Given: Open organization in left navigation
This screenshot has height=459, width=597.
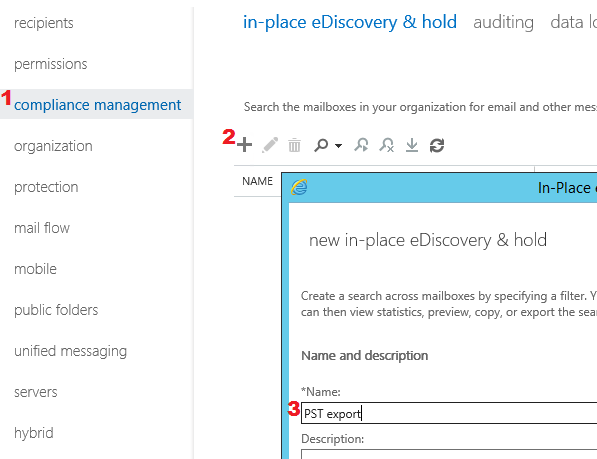Looking at the screenshot, I should (53, 146).
